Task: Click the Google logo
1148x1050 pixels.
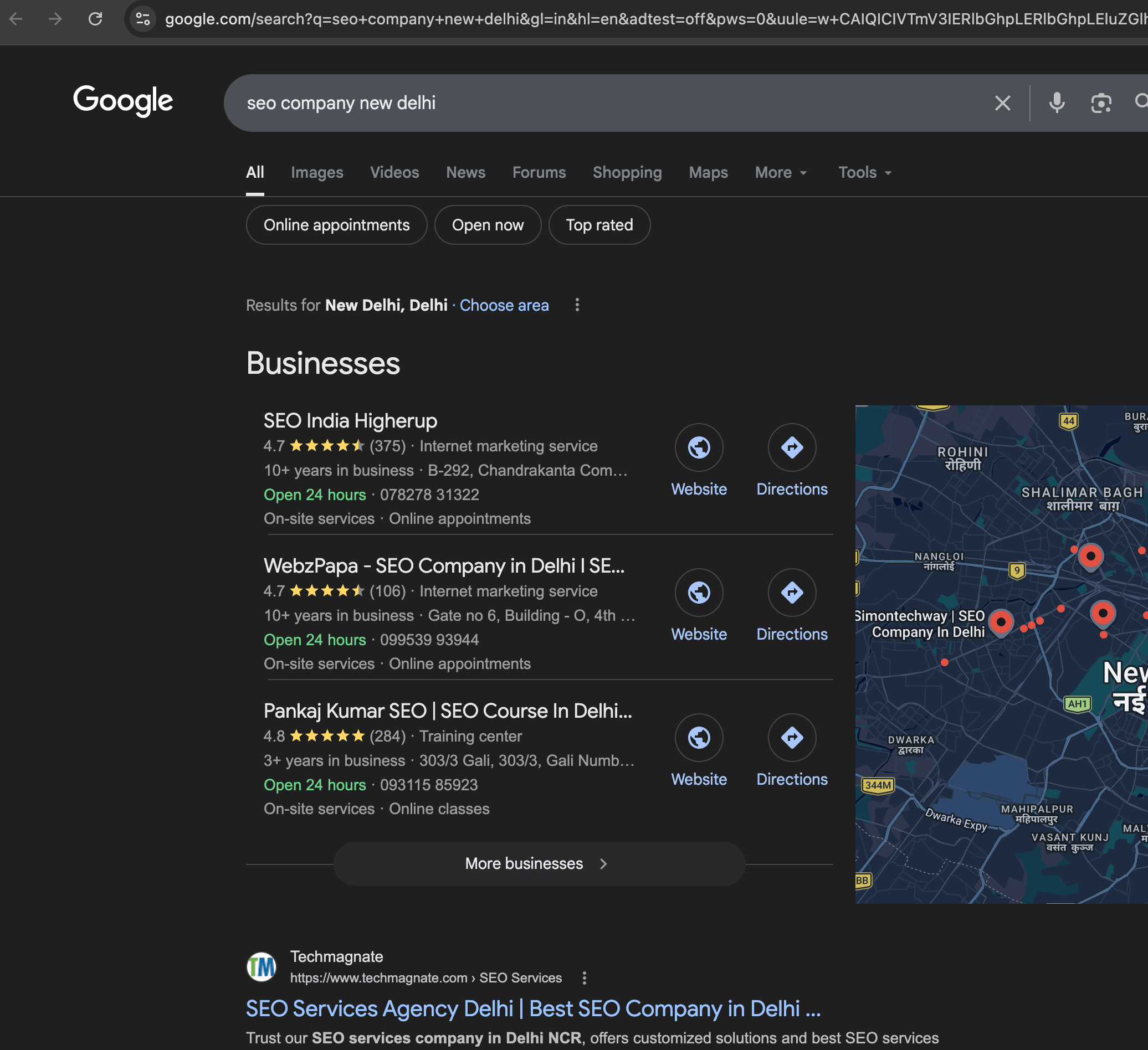Action: coord(123,101)
